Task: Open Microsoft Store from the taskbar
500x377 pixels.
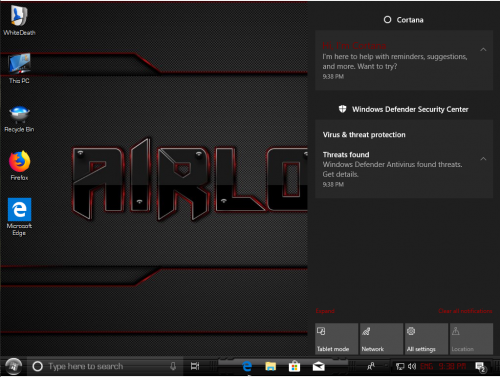Action: point(294,366)
